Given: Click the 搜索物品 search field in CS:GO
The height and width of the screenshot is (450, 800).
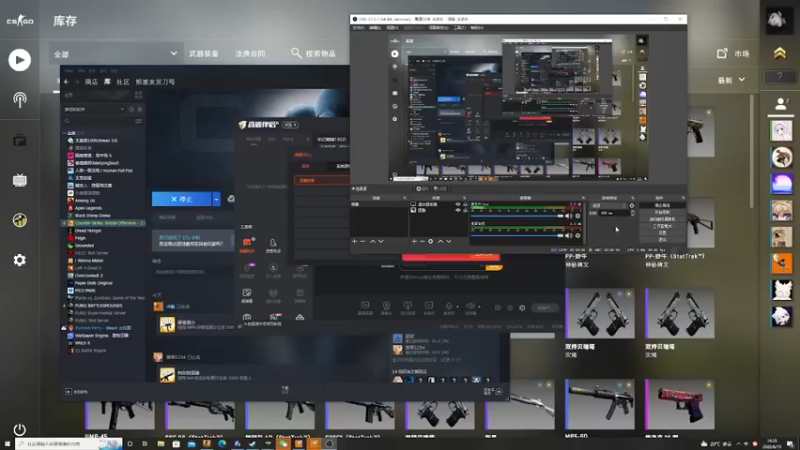Looking at the screenshot, I should pos(320,54).
